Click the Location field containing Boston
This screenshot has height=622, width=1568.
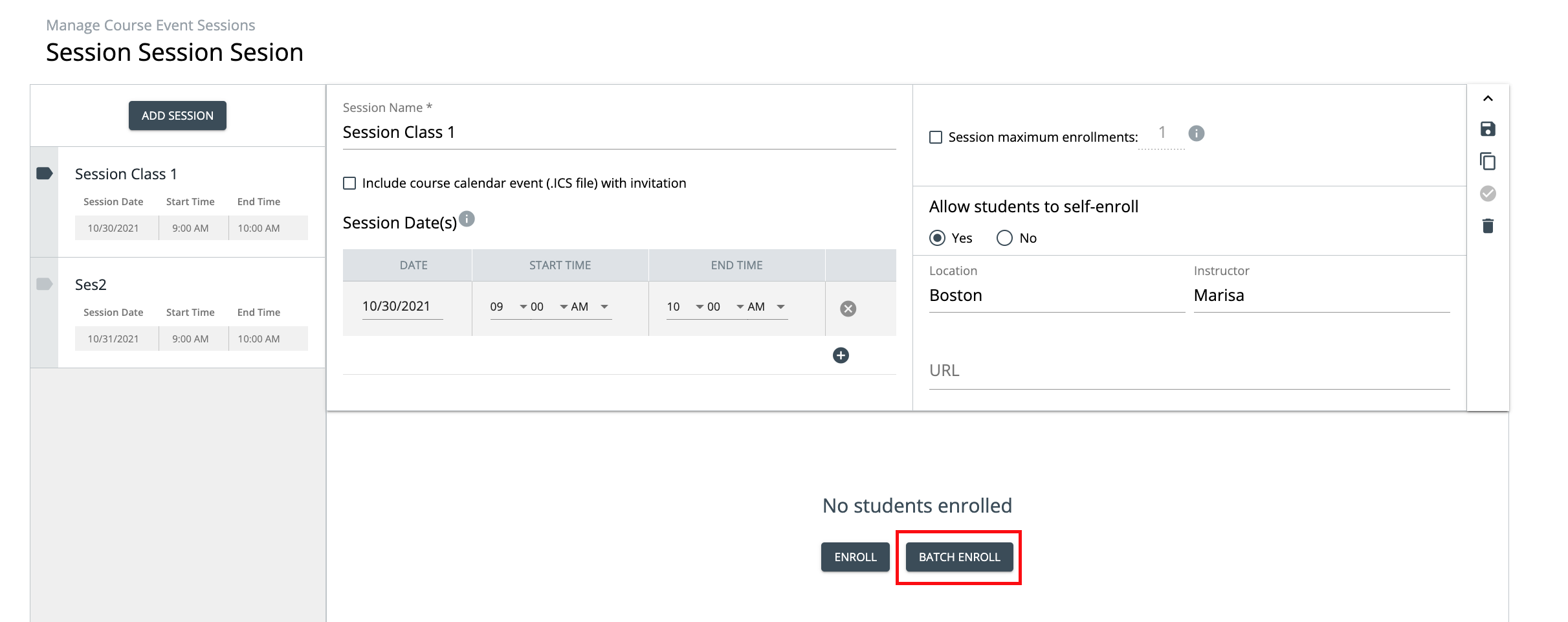(x=1056, y=296)
